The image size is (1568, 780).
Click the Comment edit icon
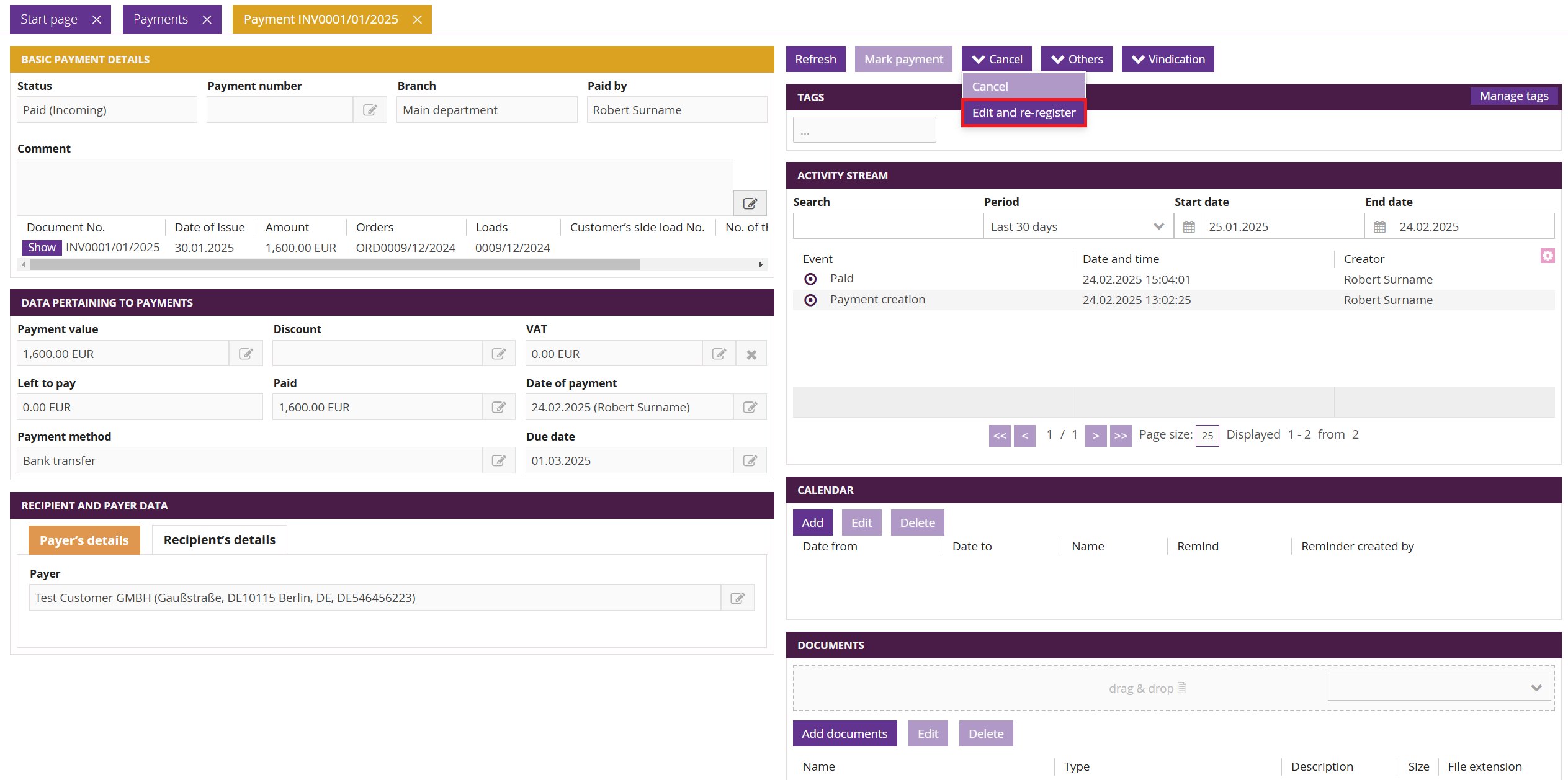point(750,203)
